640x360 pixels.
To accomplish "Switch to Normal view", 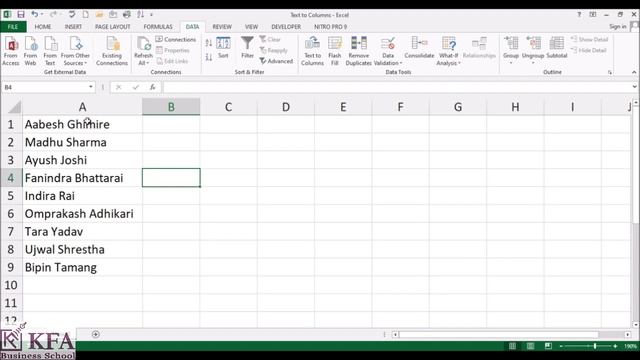I will [x=512, y=346].
